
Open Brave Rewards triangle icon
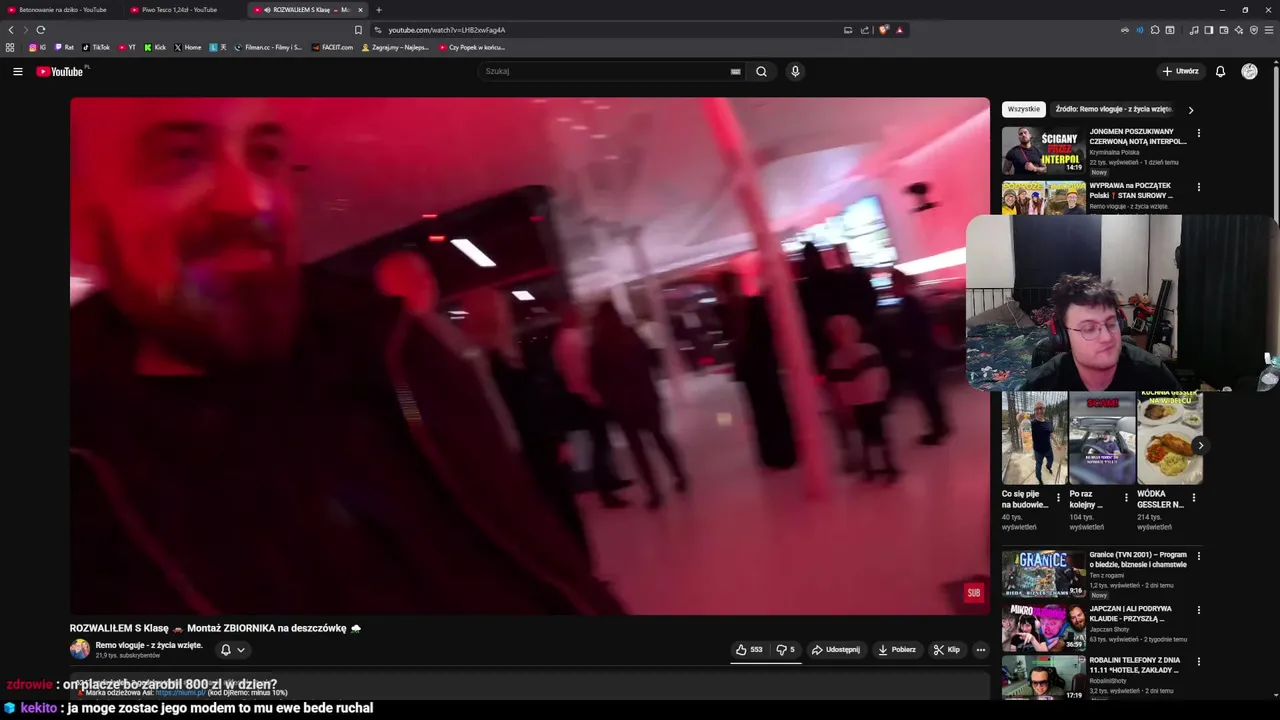(x=899, y=30)
